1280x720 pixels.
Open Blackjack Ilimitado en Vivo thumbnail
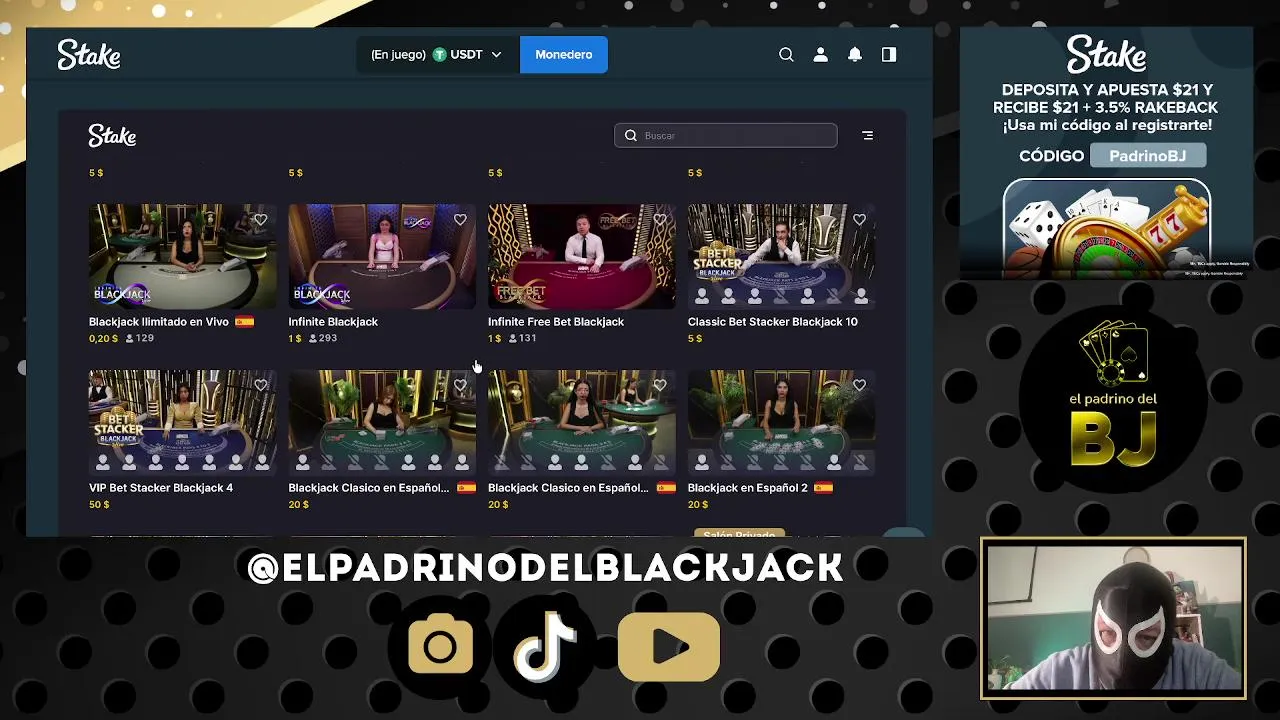tap(183, 257)
